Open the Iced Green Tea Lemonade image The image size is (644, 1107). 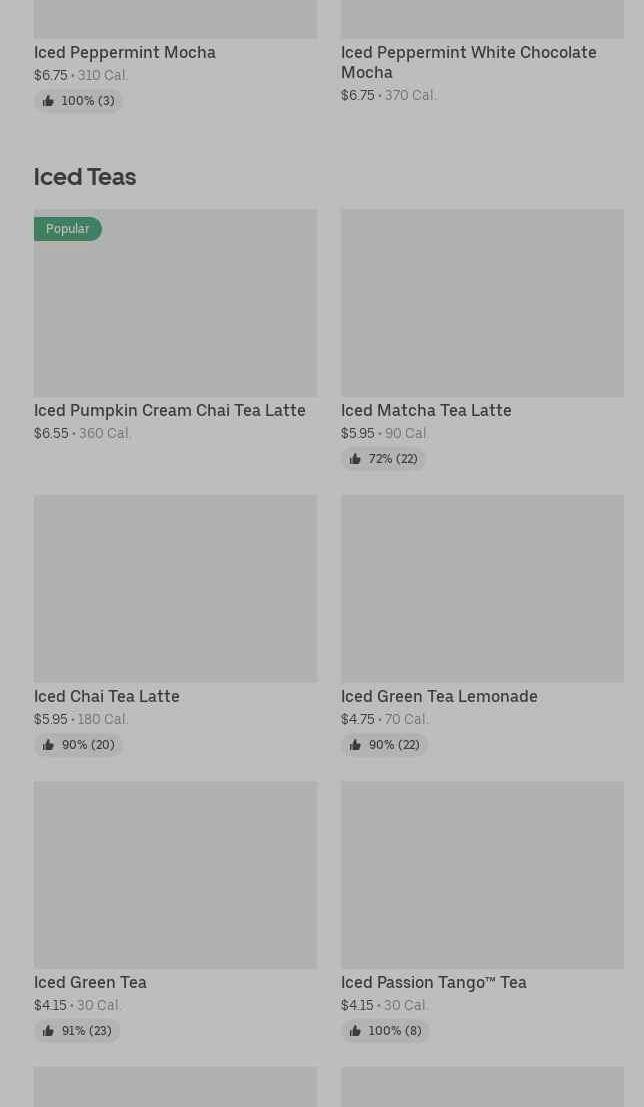[x=482, y=588]
